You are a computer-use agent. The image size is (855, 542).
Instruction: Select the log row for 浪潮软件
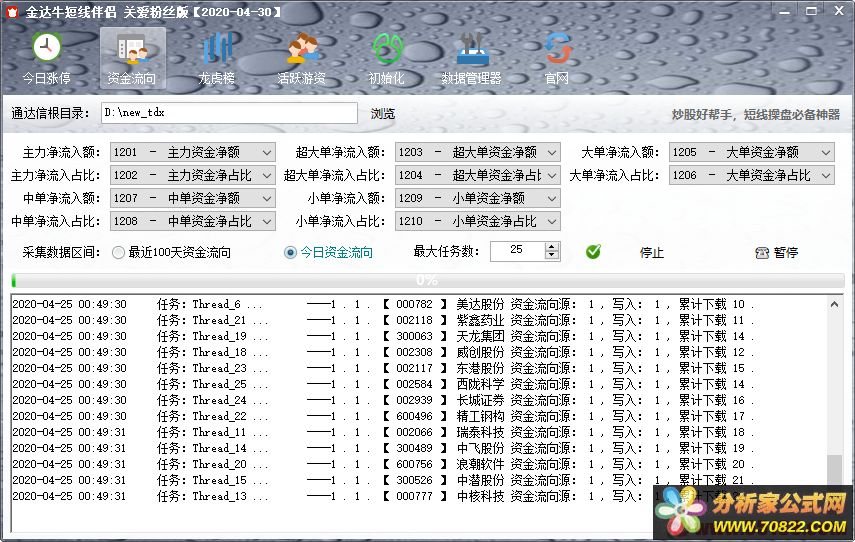click(383, 464)
